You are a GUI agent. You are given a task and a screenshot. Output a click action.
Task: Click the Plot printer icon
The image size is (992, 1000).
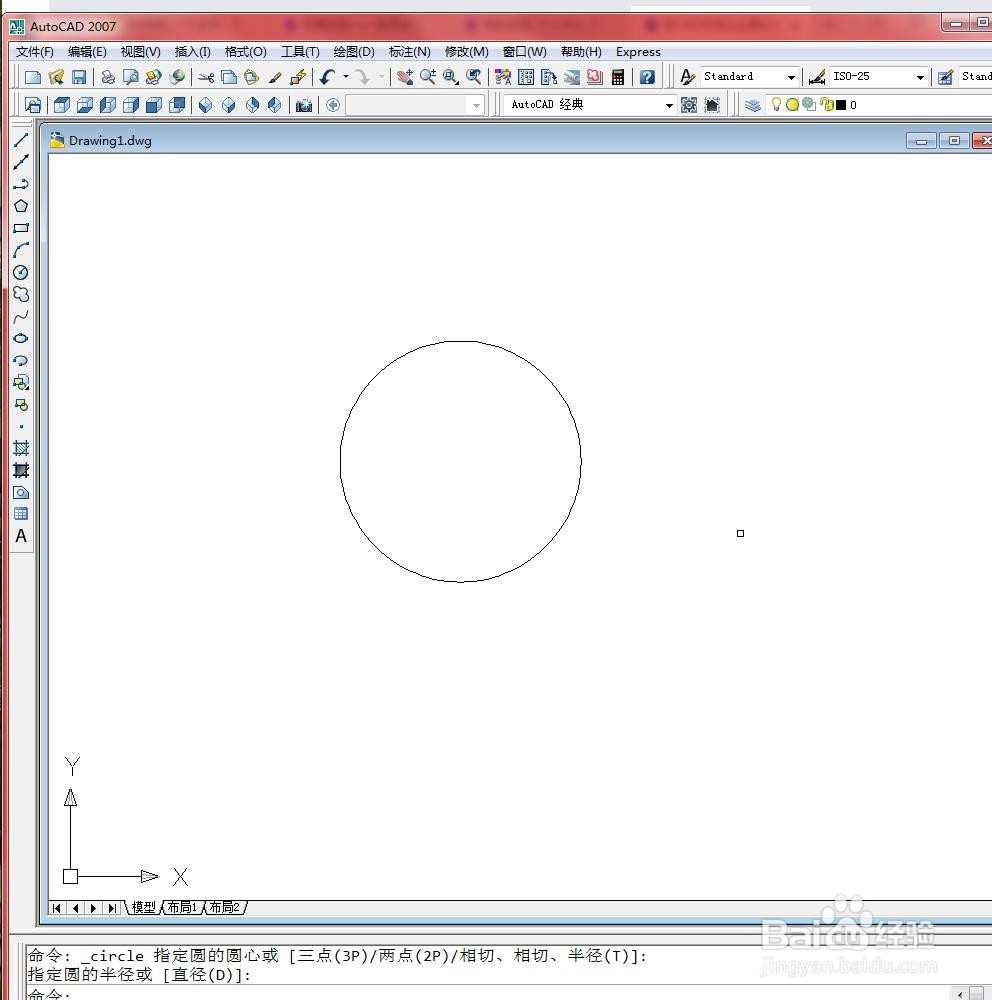click(x=108, y=77)
